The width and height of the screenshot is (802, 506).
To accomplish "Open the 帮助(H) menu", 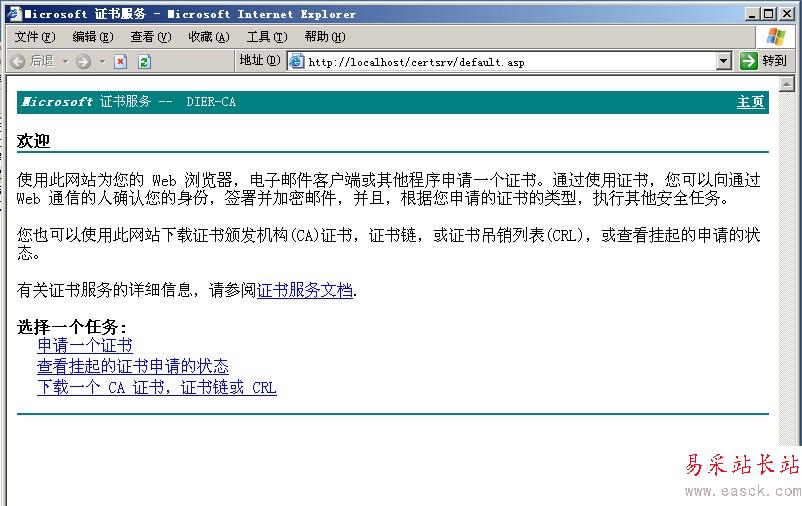I will (x=325, y=37).
